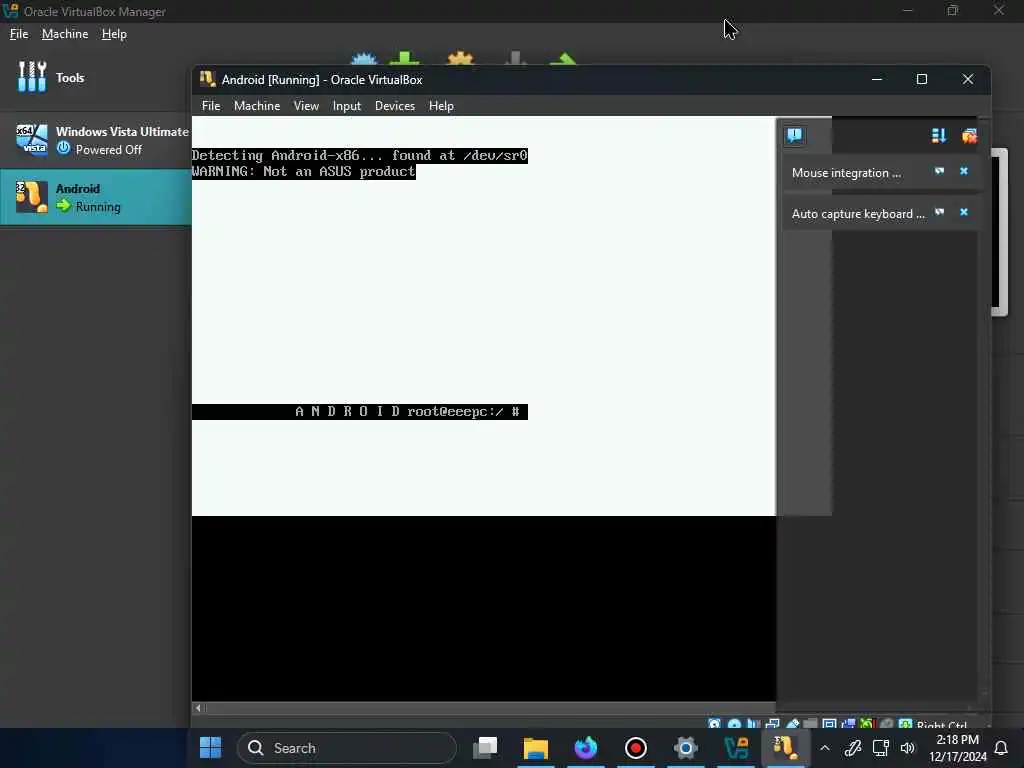Screen dimensions: 1024x768
Task: Open the Settings gear app in the taskbar
Action: click(x=686, y=747)
